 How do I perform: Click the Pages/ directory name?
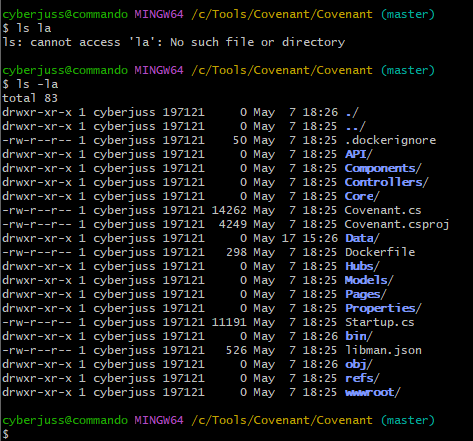click(366, 294)
